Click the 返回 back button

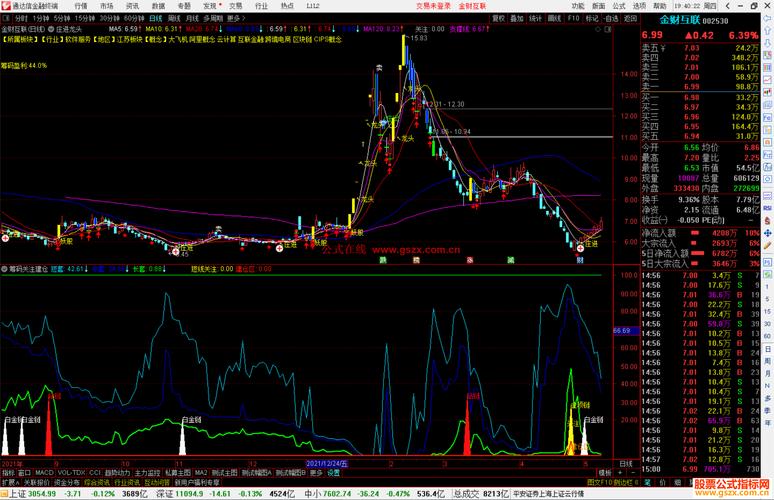point(630,18)
